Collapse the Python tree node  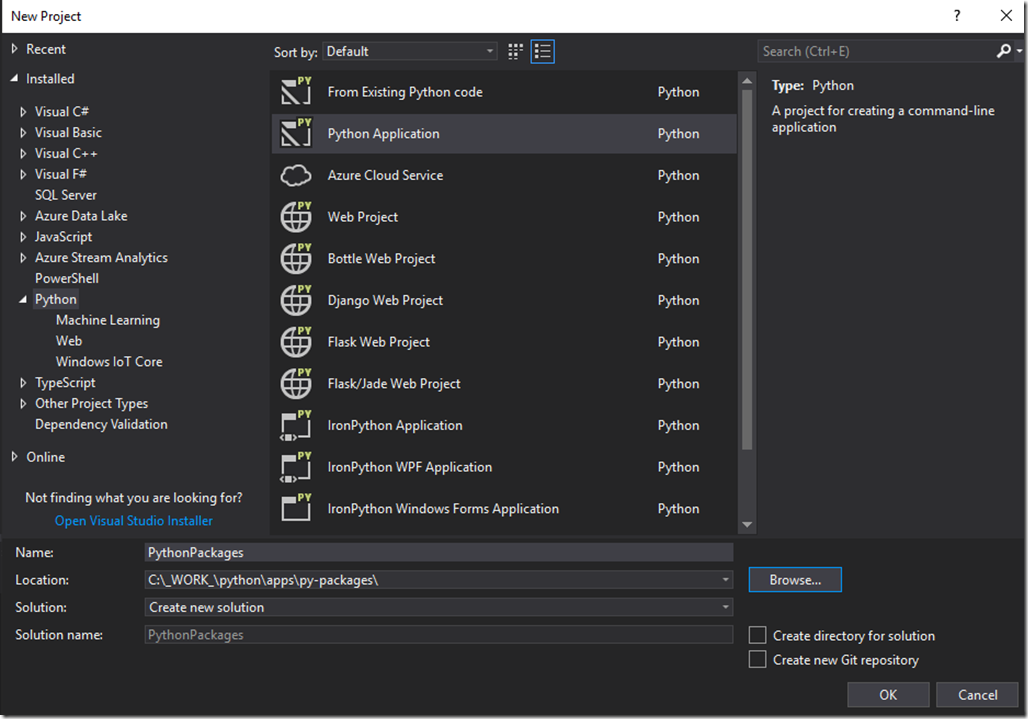[23, 300]
